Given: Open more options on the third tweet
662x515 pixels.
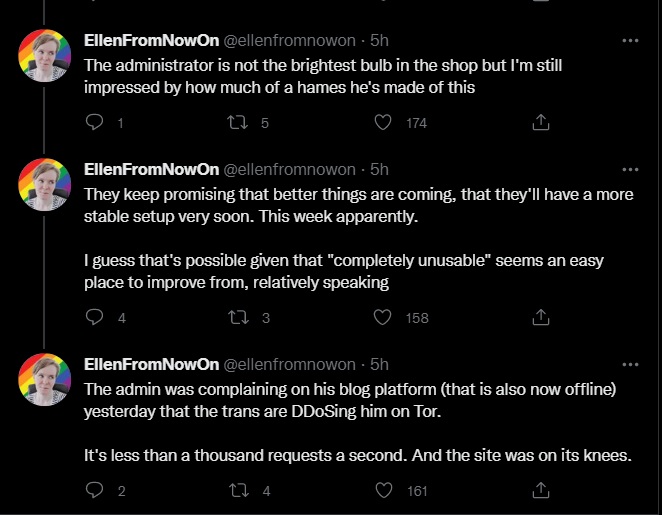Looking at the screenshot, I should [x=630, y=364].
